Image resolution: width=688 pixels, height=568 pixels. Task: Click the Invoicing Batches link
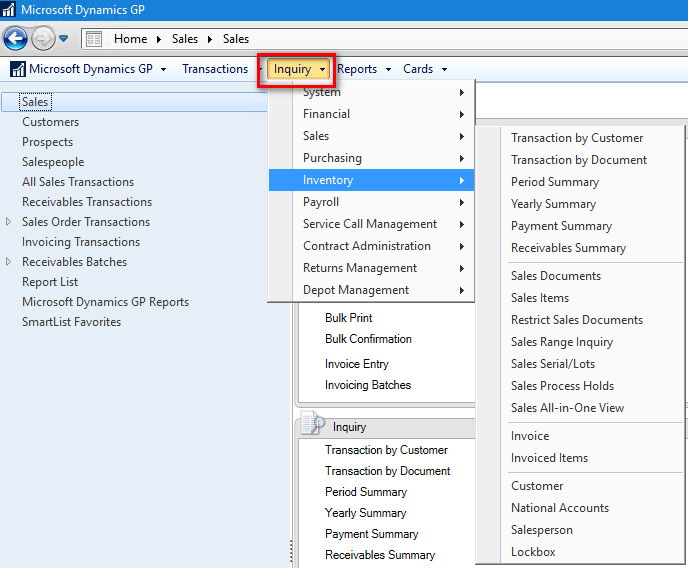pos(368,385)
